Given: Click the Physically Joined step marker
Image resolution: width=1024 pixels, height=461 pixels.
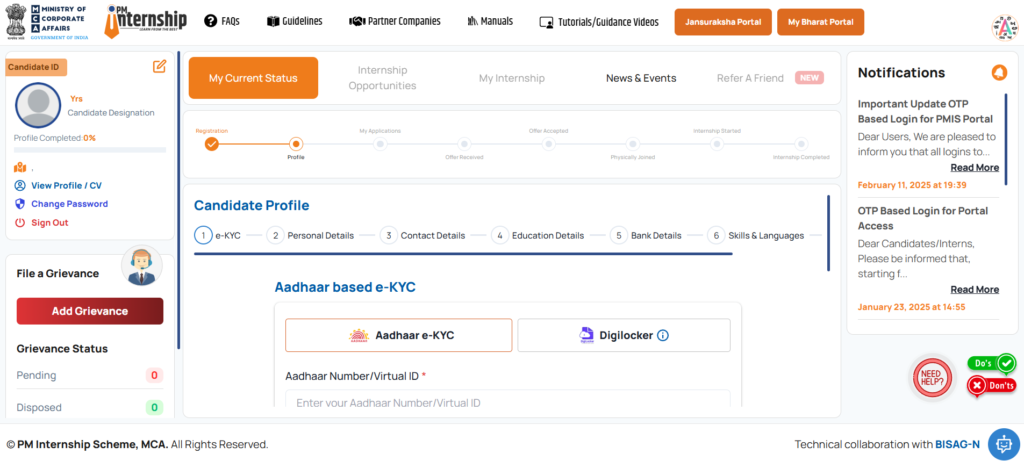Looking at the screenshot, I should pyautogui.click(x=633, y=144).
